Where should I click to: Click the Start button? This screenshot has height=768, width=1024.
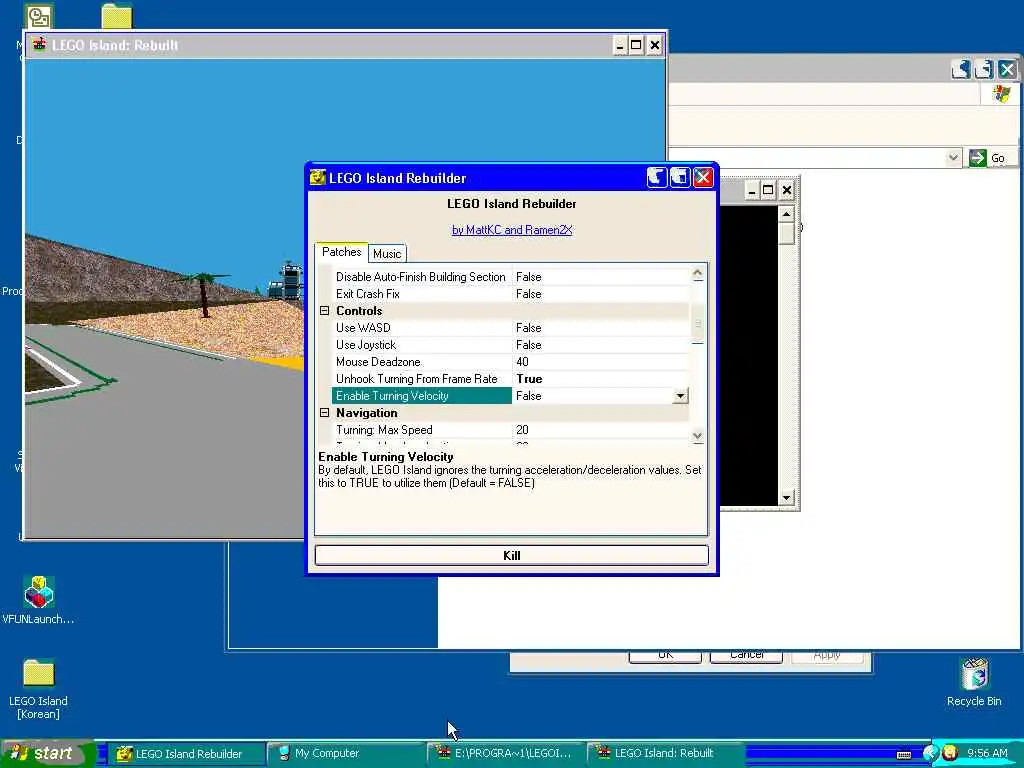click(48, 754)
